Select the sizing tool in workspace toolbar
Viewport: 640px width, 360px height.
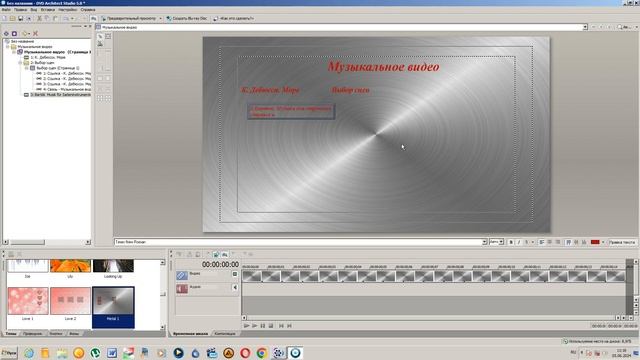coord(108,36)
